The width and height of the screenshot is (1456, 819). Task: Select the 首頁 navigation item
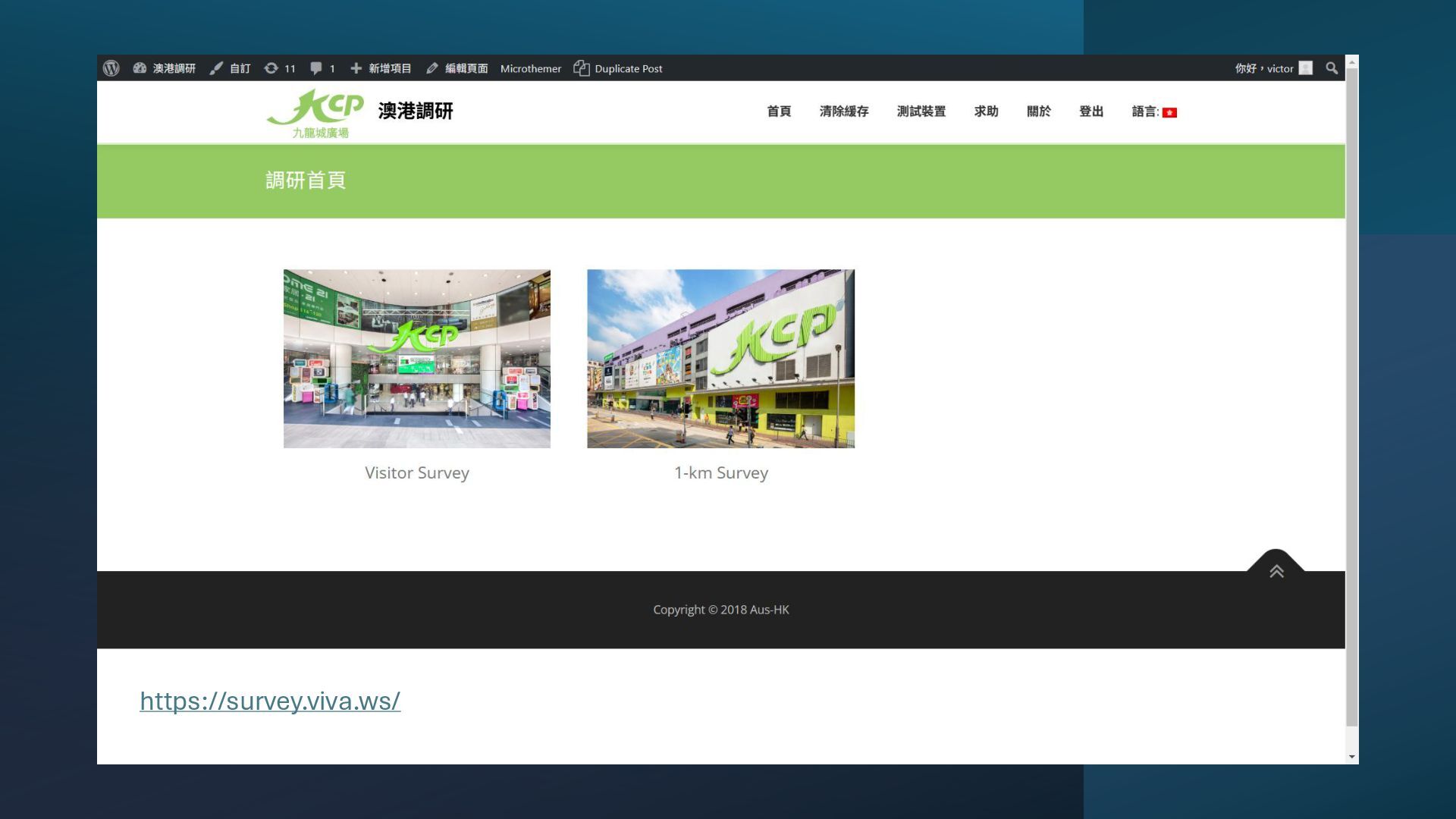click(779, 111)
